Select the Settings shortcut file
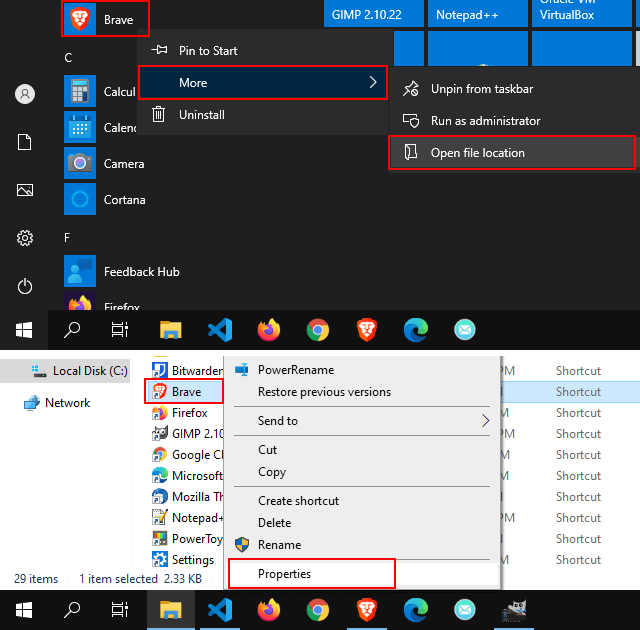This screenshot has height=630, width=640. 183,560
